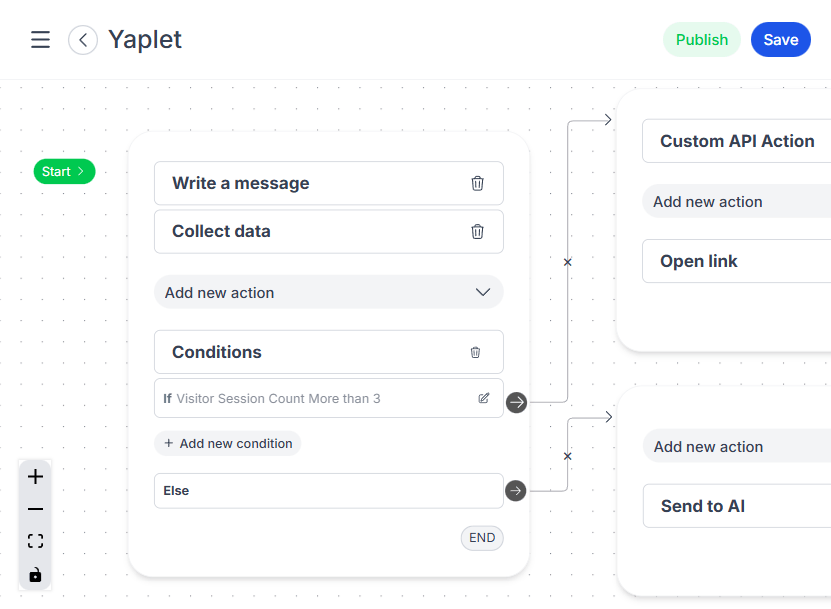
Task: Open Add new action above Open link
Action: (735, 201)
